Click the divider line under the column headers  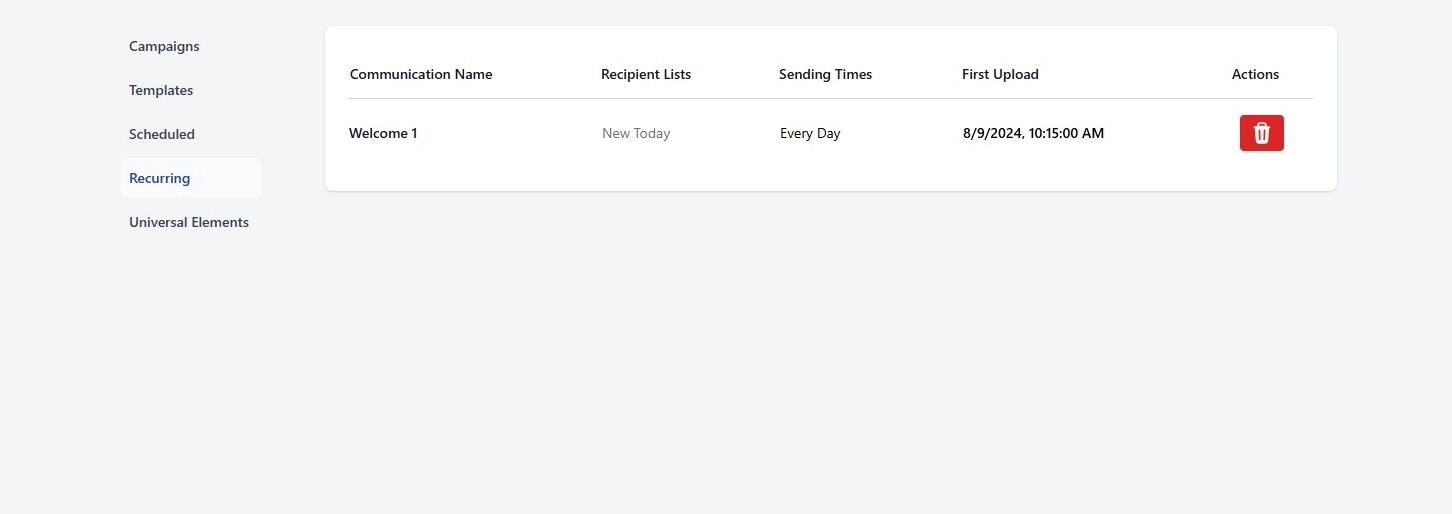coord(831,98)
